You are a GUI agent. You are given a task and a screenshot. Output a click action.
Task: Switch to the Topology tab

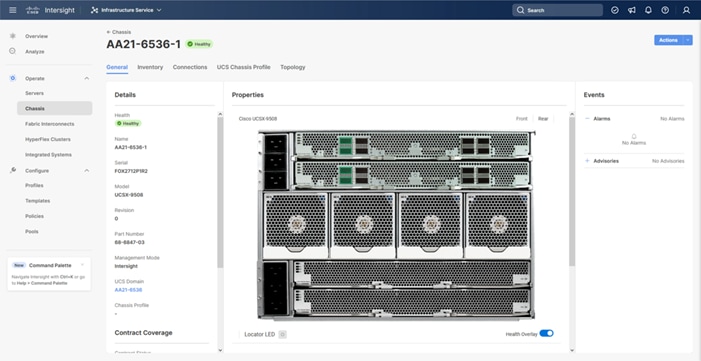pyautogui.click(x=293, y=67)
